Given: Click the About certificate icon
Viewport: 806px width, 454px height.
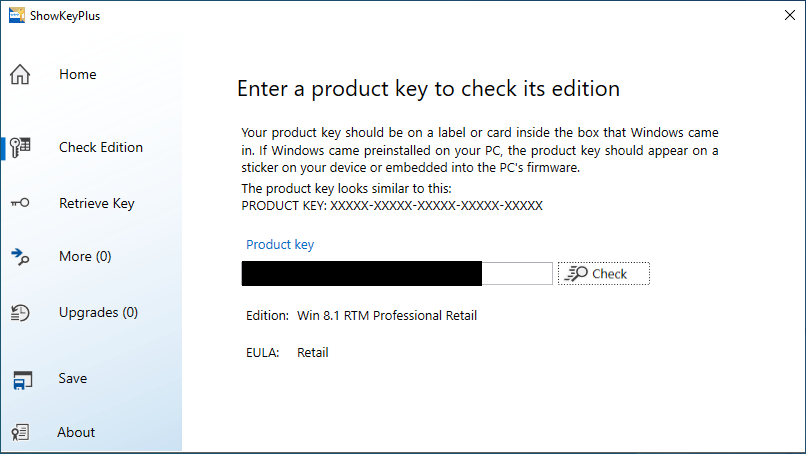Looking at the screenshot, I should pos(20,432).
